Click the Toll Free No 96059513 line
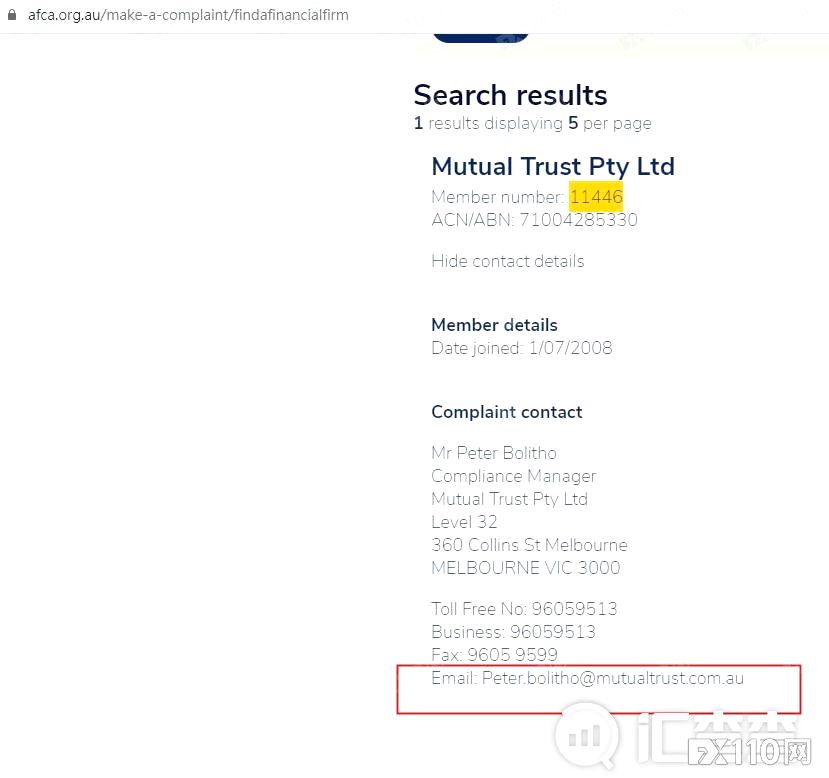Image resolution: width=829 pixels, height=778 pixels. [524, 609]
